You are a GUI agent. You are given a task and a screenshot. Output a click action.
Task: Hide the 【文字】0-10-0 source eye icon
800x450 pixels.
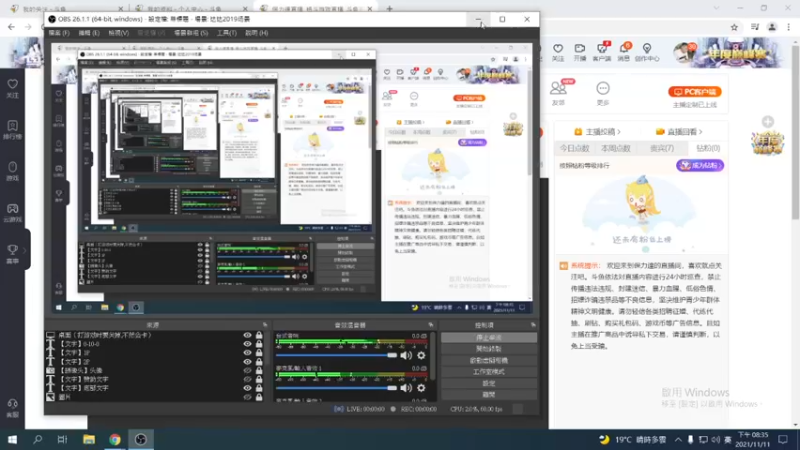(247, 344)
